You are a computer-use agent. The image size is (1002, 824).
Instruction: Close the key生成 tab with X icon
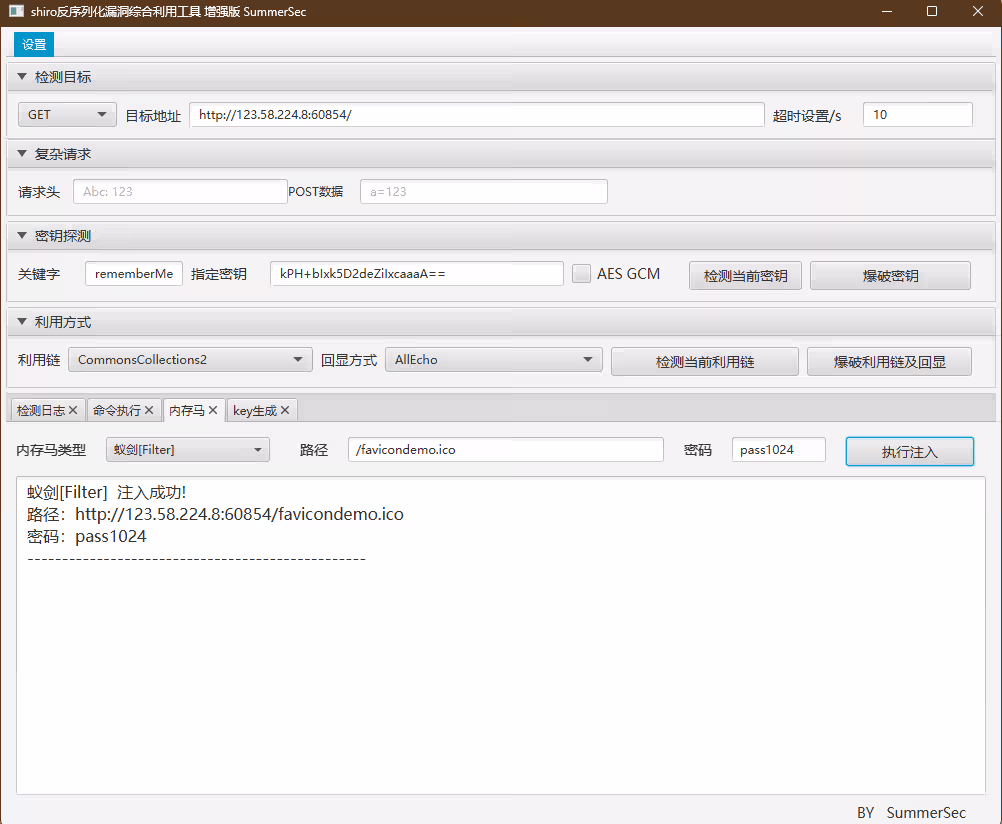click(285, 410)
